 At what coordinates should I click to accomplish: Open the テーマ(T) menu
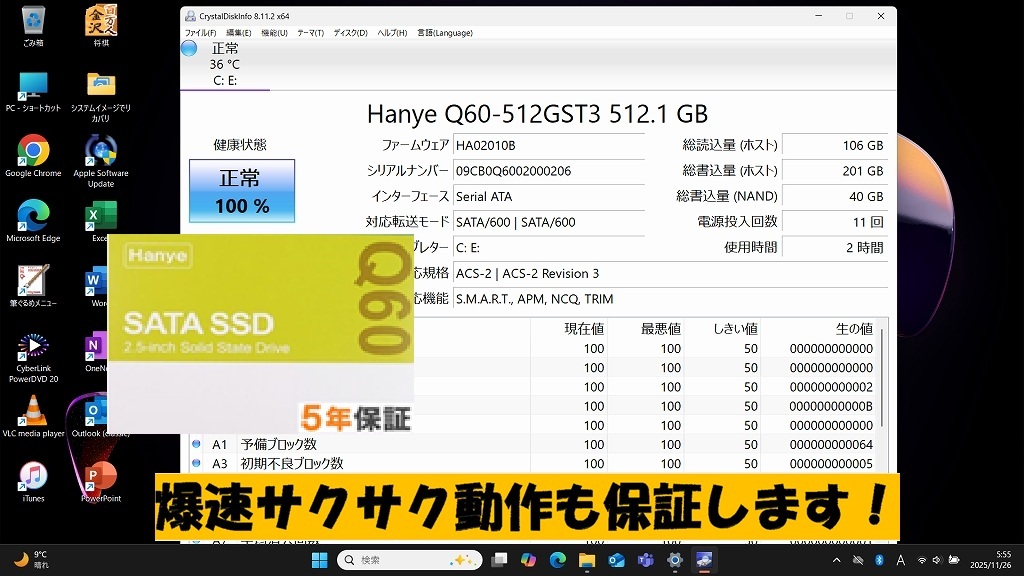tap(310, 33)
